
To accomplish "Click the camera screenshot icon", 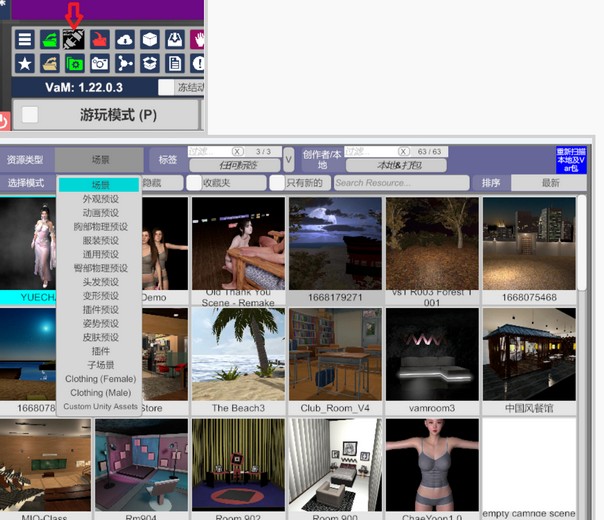I will coord(99,63).
